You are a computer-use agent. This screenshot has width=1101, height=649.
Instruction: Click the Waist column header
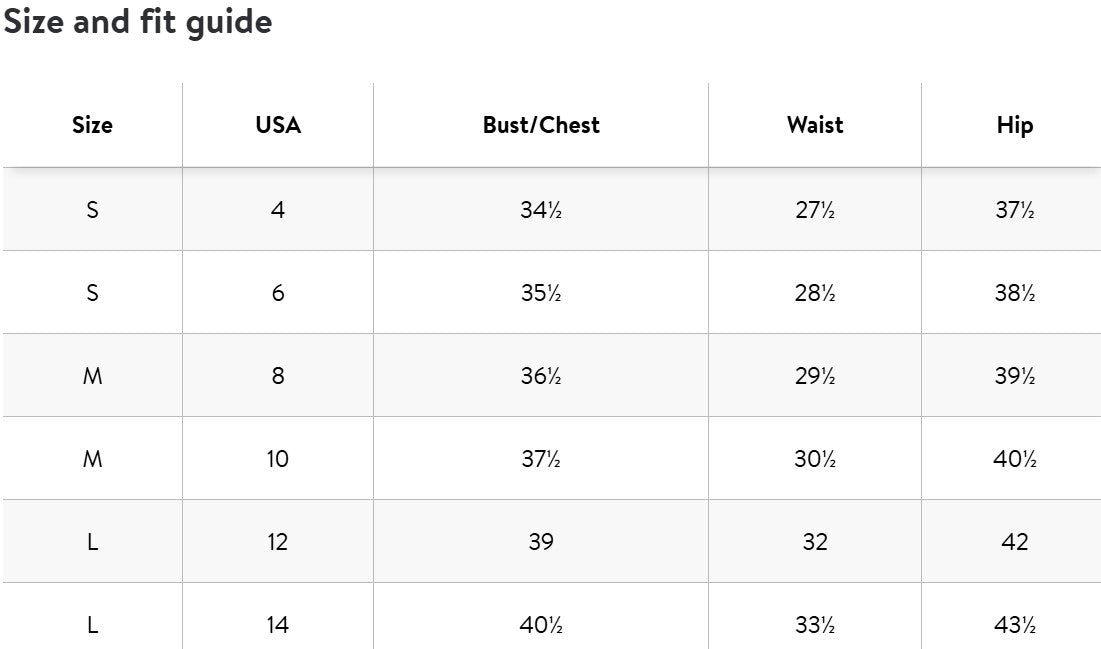(815, 125)
